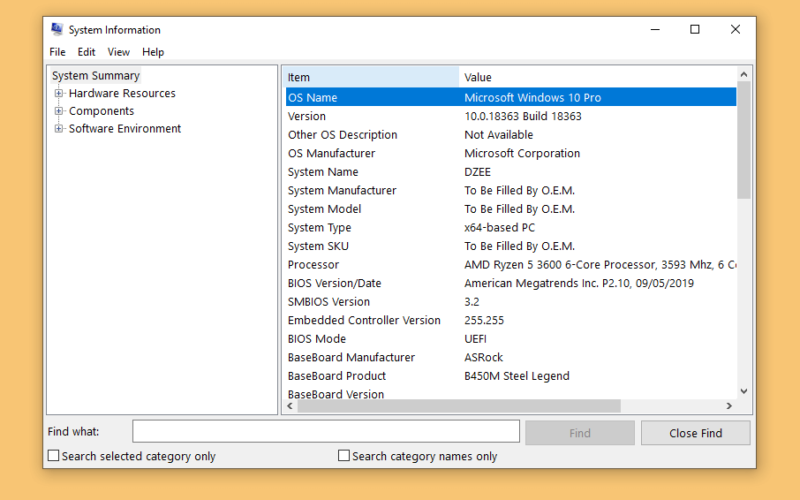
Task: Select System Summary in the tree
Action: 95,76
